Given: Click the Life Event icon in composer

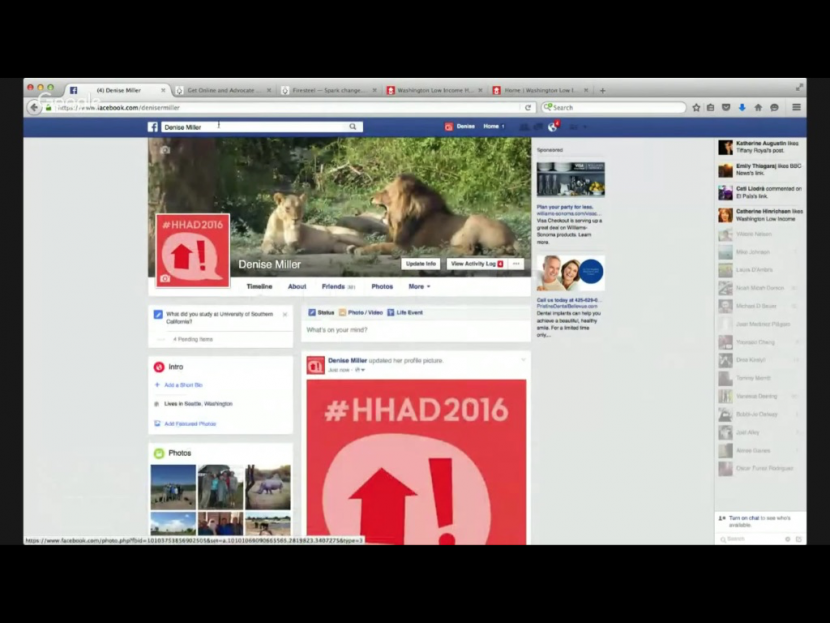Looking at the screenshot, I should (391, 313).
